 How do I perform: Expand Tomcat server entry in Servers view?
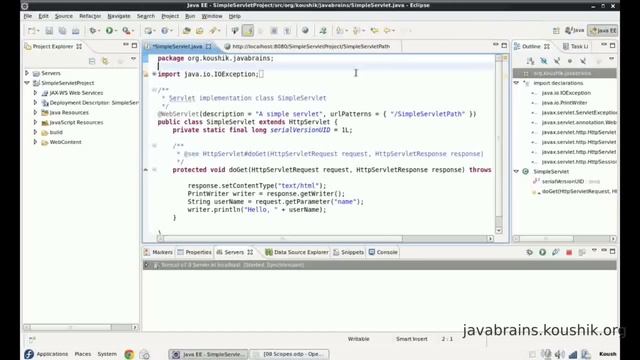[147, 265]
